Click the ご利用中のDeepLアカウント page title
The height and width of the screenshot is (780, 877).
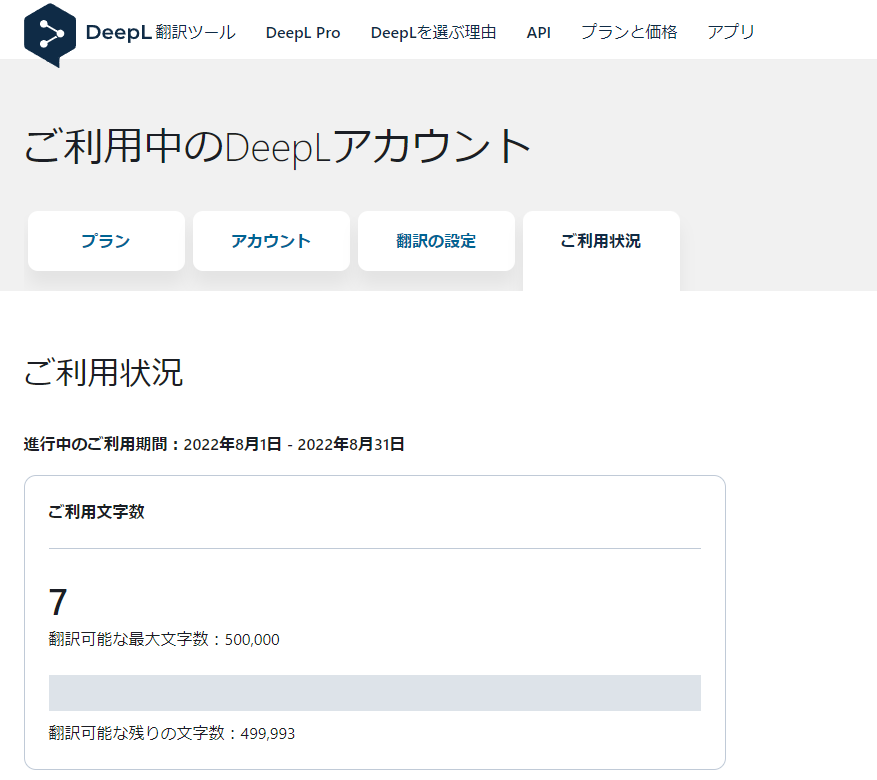click(277, 146)
